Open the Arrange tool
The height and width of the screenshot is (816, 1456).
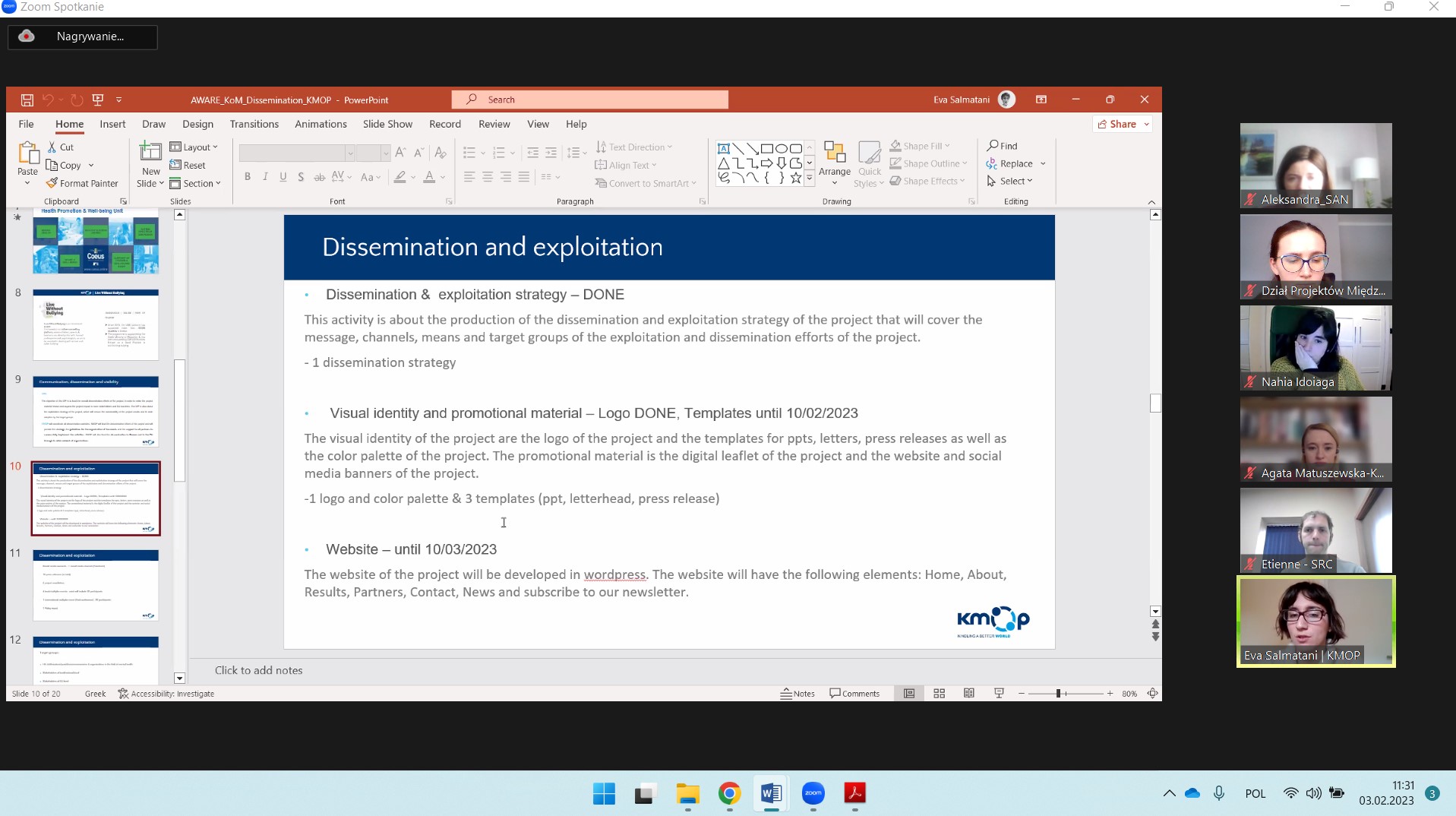pos(834,162)
